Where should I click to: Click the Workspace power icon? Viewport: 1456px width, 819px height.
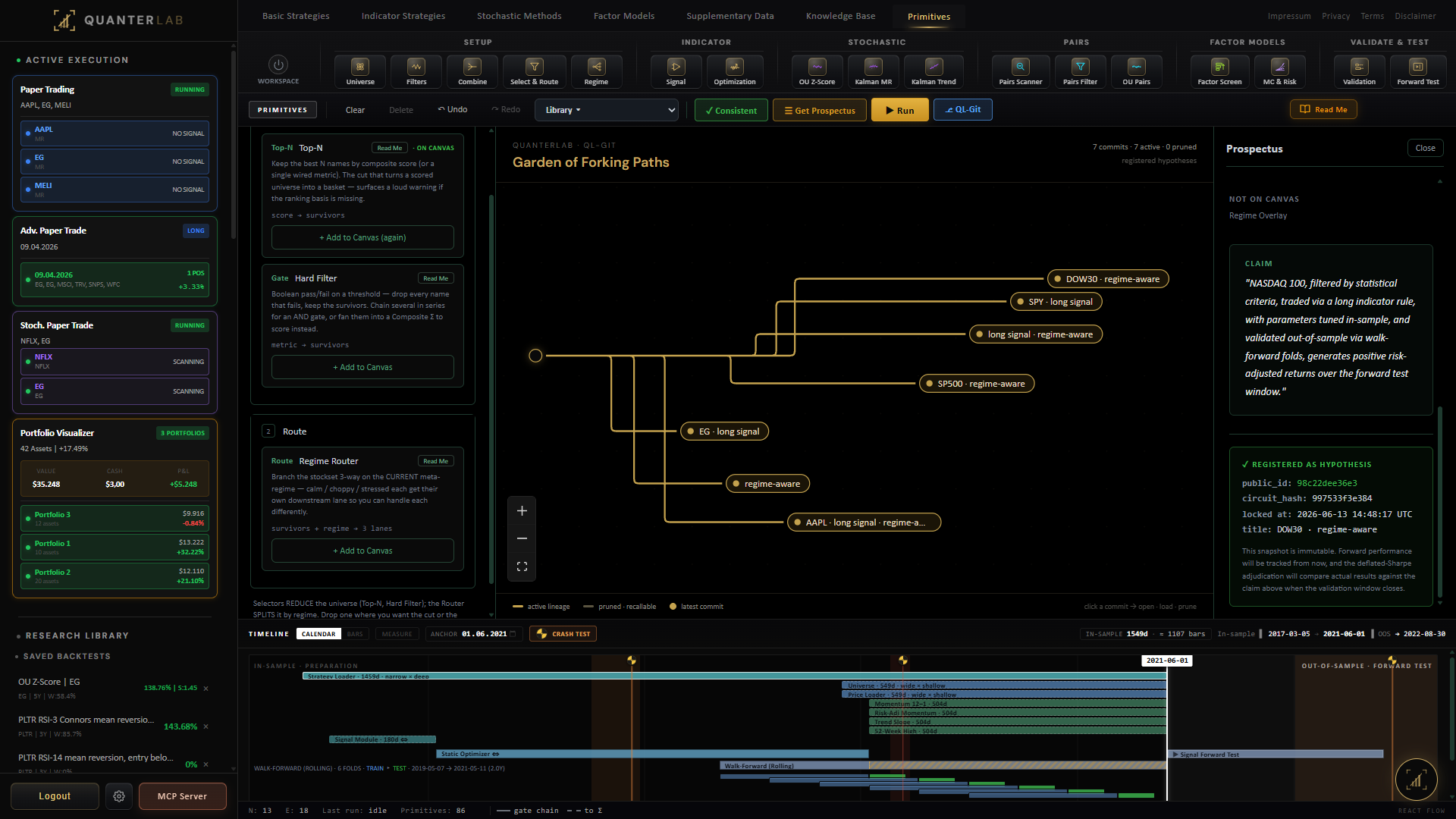coord(278,65)
